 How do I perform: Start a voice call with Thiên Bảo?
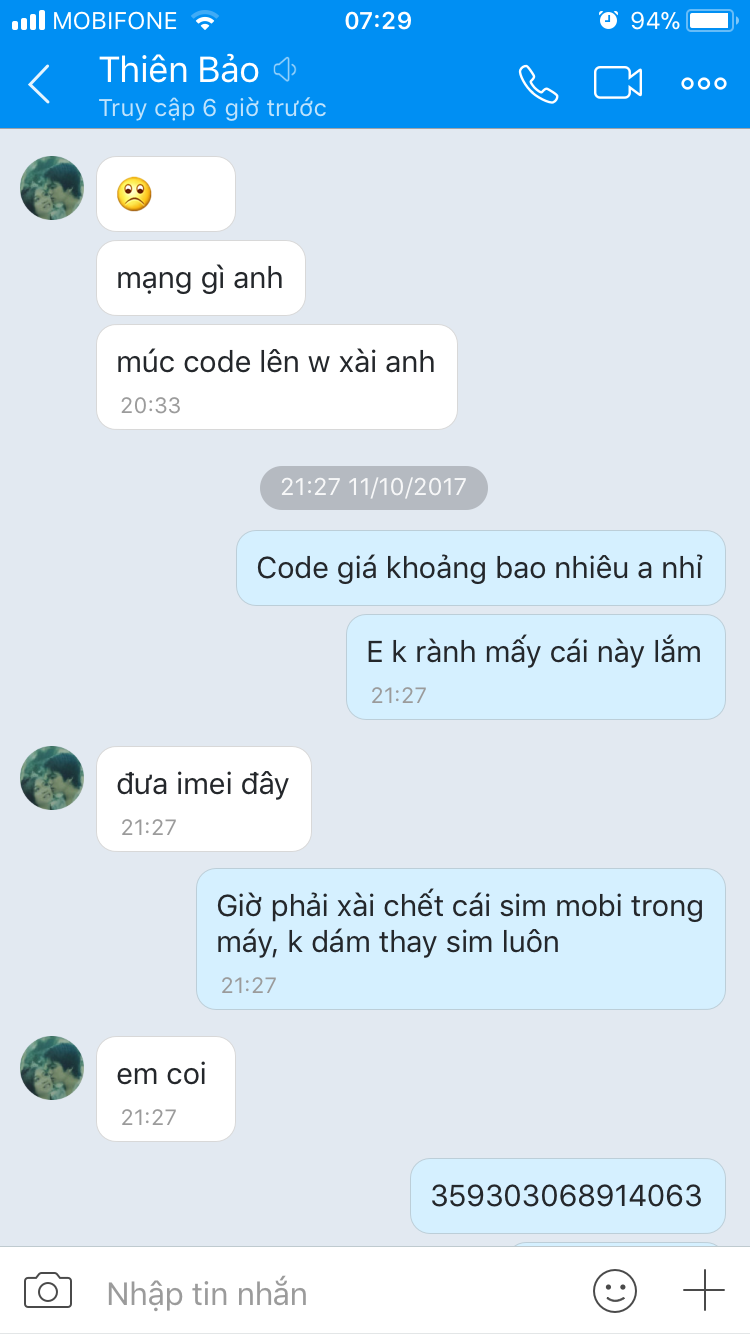tap(538, 84)
